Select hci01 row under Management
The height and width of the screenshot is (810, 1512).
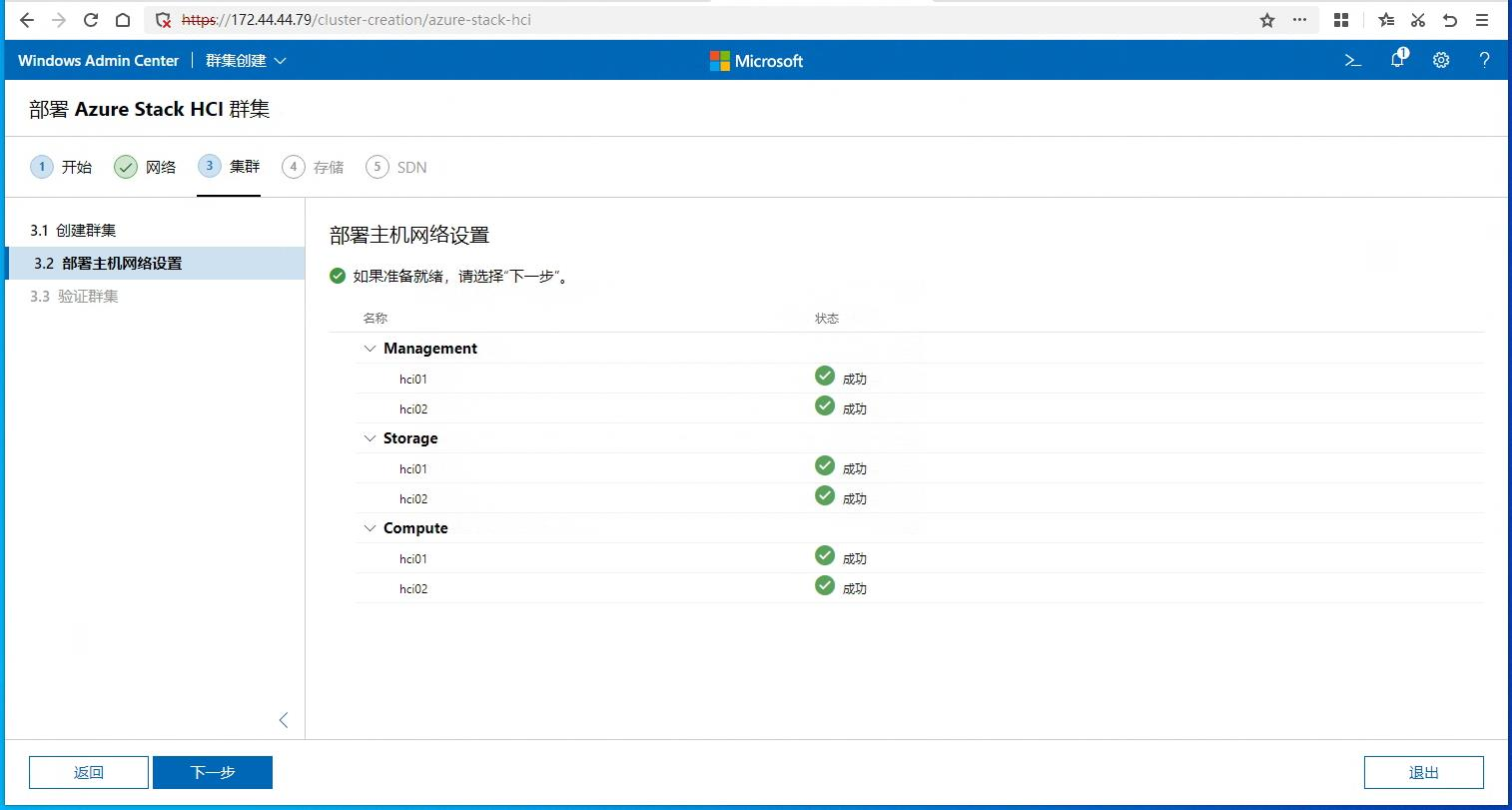(920, 379)
